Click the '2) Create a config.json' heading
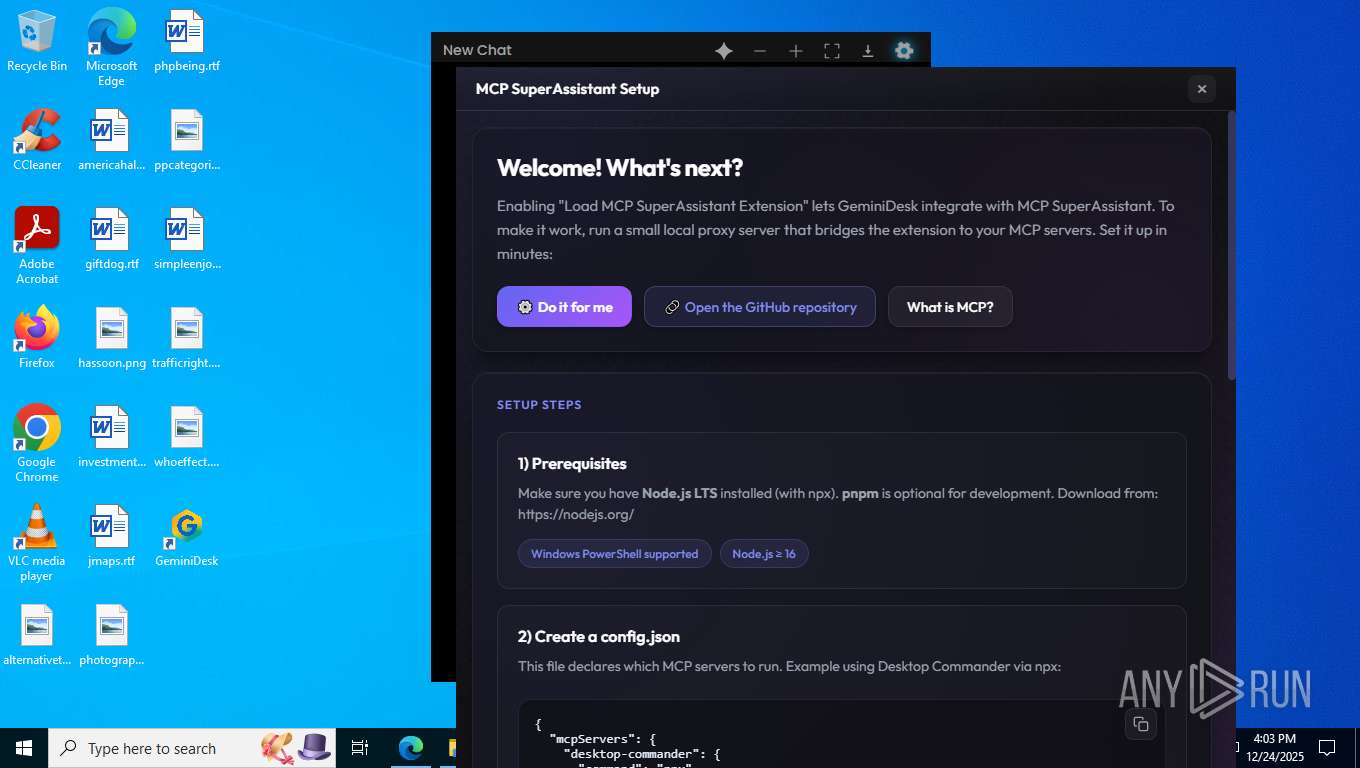Viewport: 1360px width, 768px height. coord(599,637)
